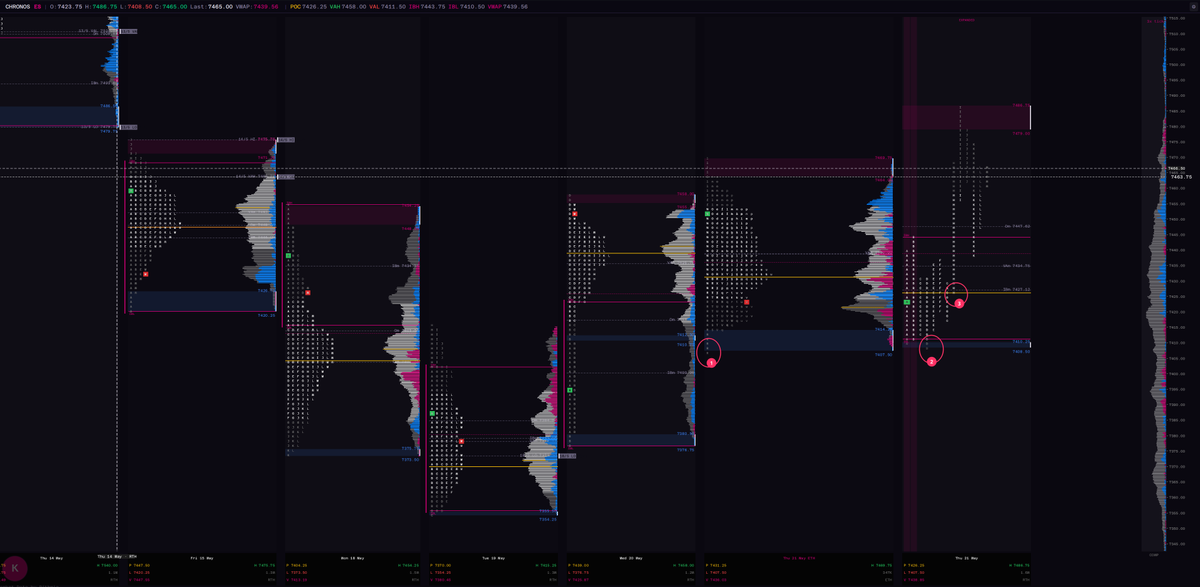The image size is (1200, 587).
Task: Click the CHRONOS app label
Action: tap(17, 7)
